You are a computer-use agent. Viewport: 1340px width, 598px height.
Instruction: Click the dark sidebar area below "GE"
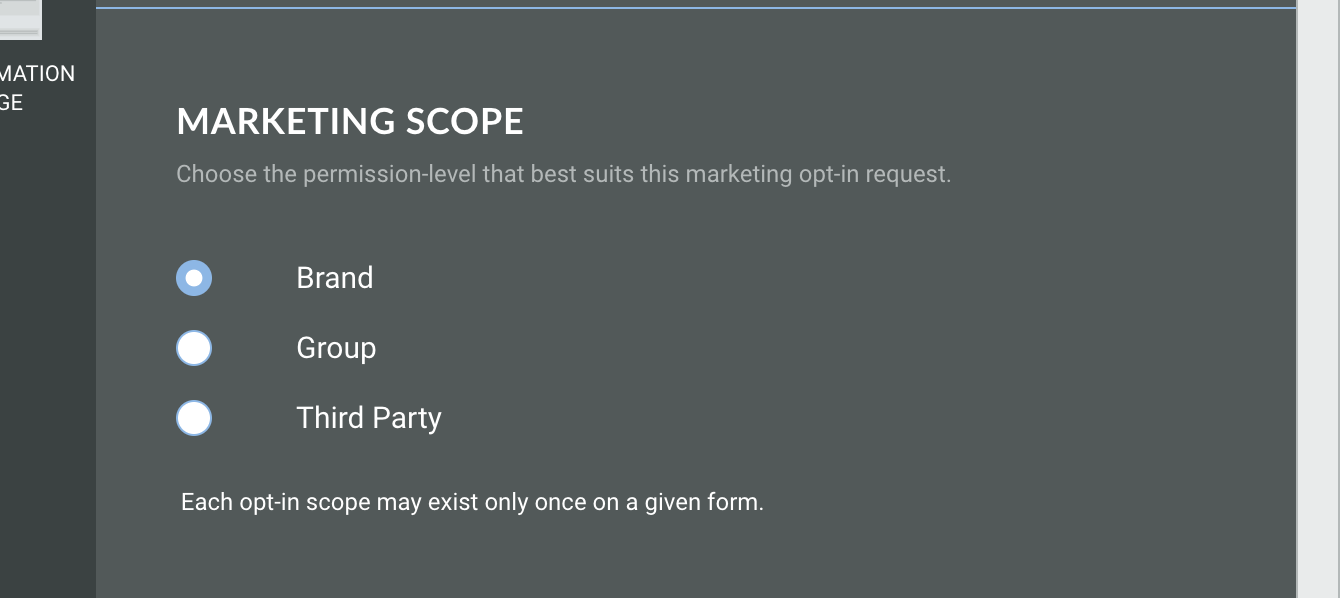click(48, 350)
